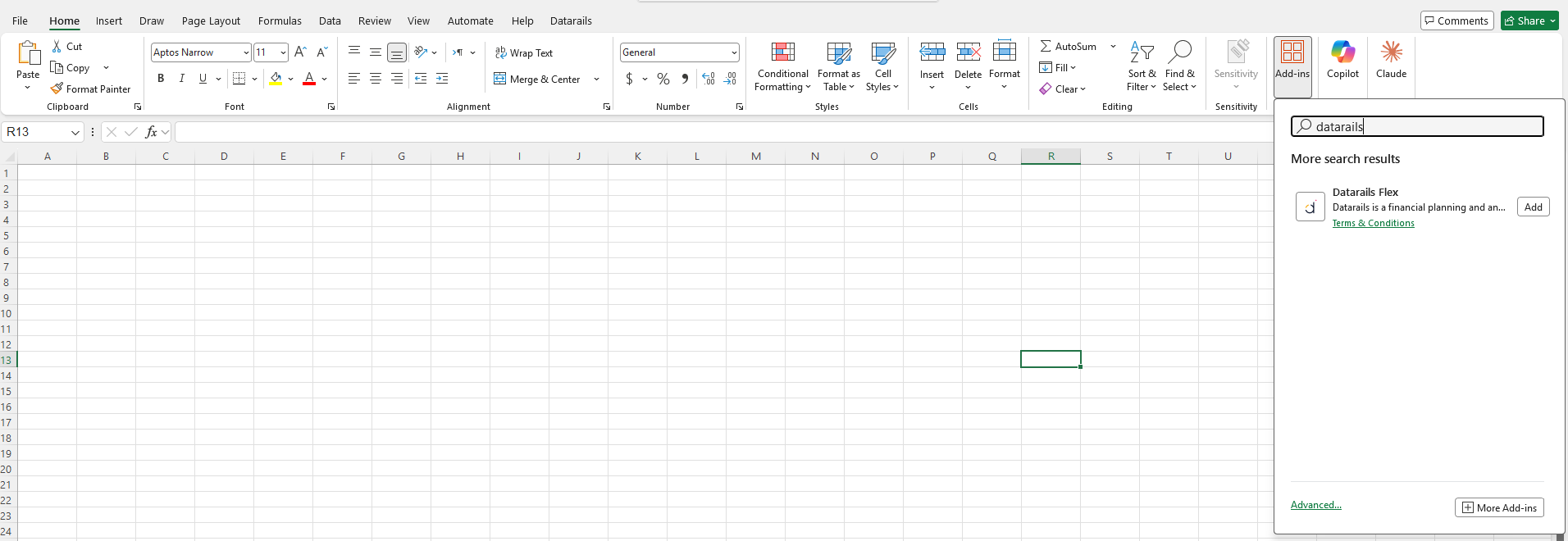Apply Comma Style format
This screenshot has width=1568, height=541.
(x=685, y=79)
